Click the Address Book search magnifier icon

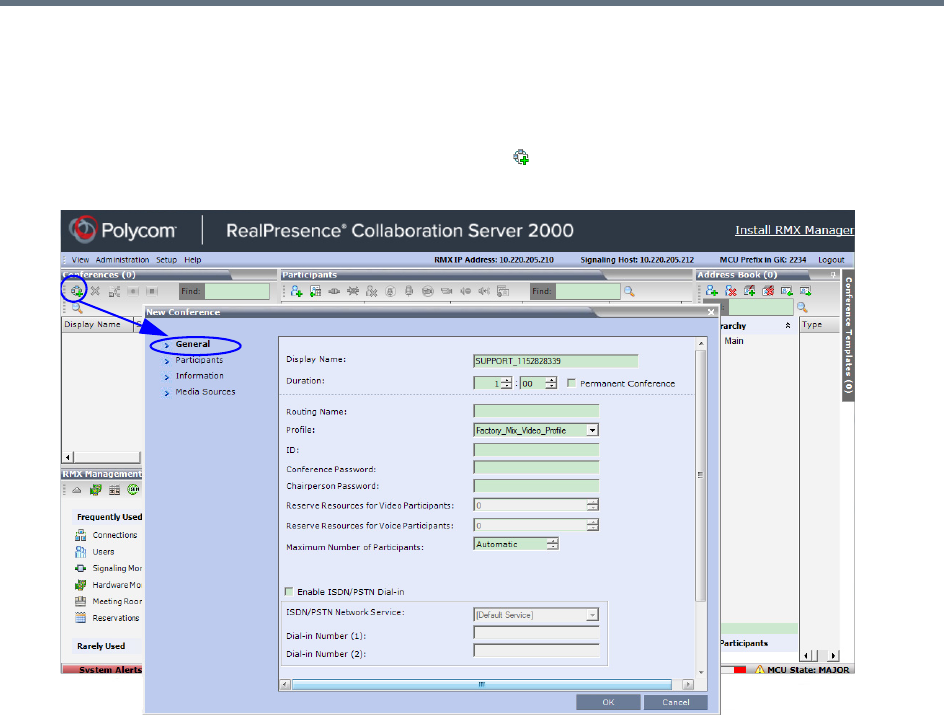click(x=803, y=308)
